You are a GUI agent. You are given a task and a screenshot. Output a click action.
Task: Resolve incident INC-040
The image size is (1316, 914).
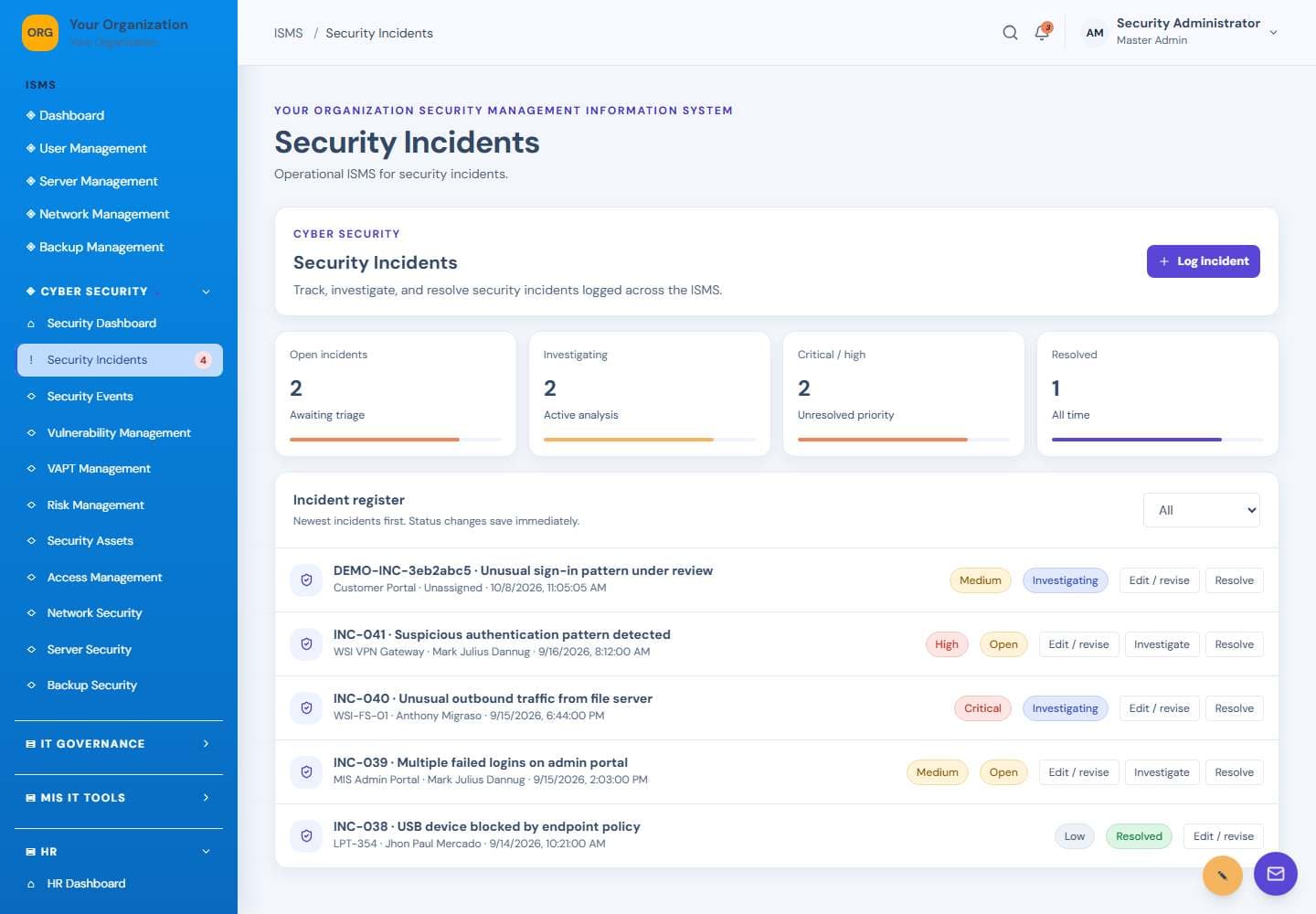click(x=1234, y=708)
